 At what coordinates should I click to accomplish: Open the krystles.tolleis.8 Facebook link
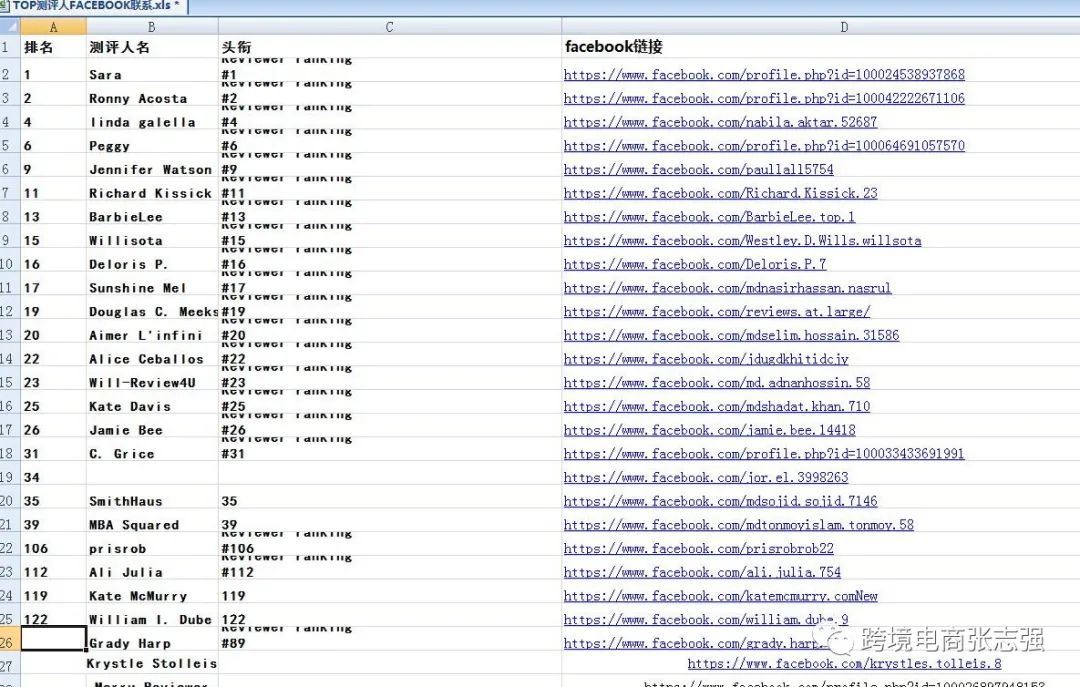point(844,664)
